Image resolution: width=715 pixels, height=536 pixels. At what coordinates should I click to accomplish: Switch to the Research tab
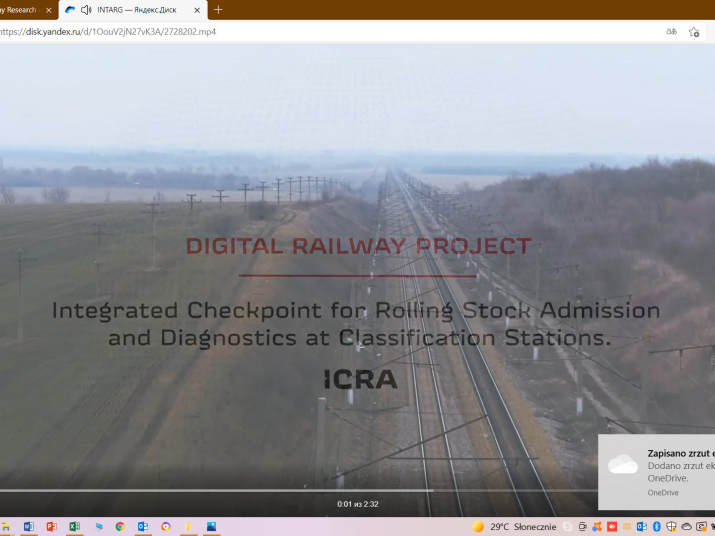click(x=18, y=10)
